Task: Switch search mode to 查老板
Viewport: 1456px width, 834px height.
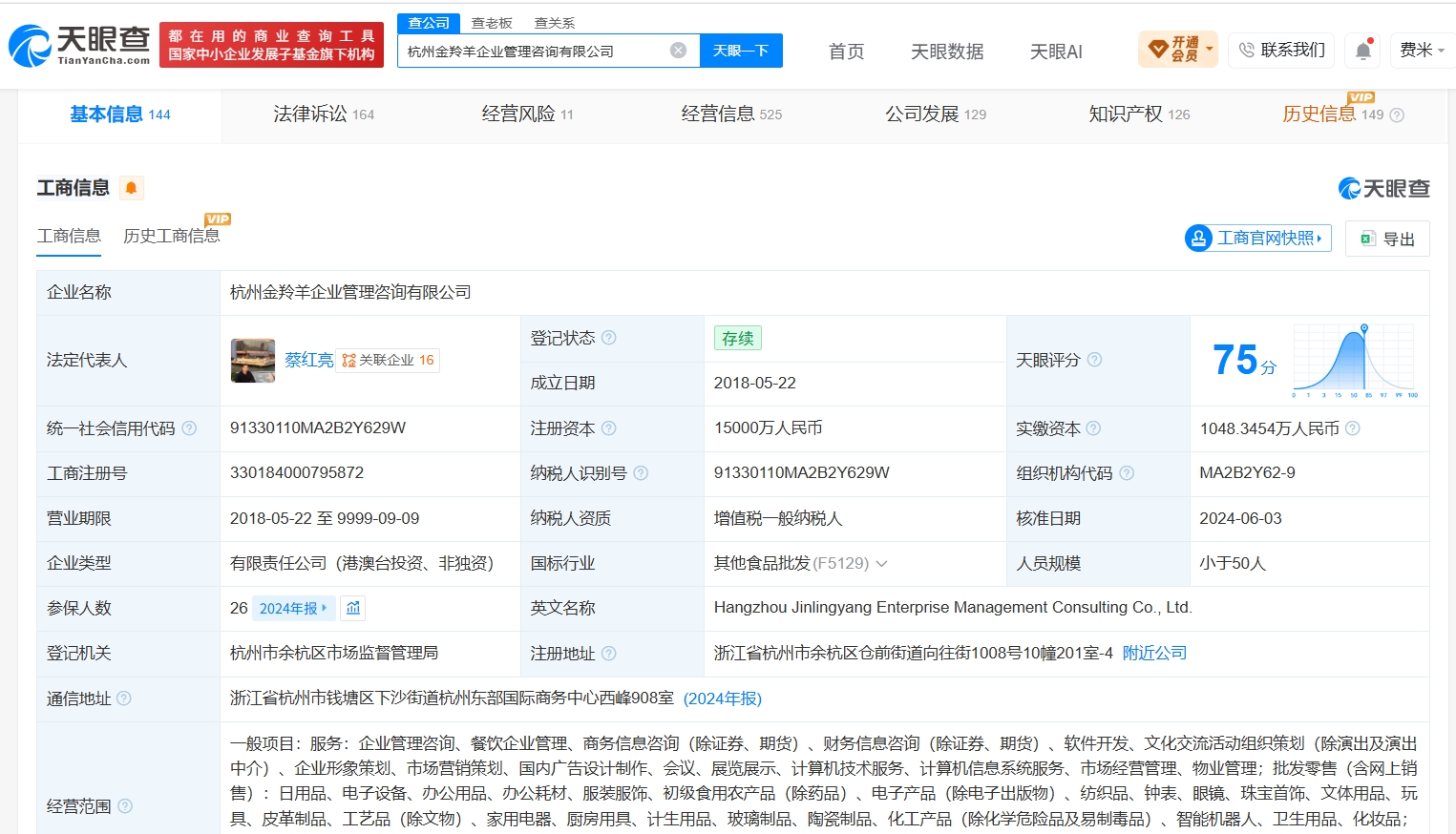Action: click(x=492, y=23)
